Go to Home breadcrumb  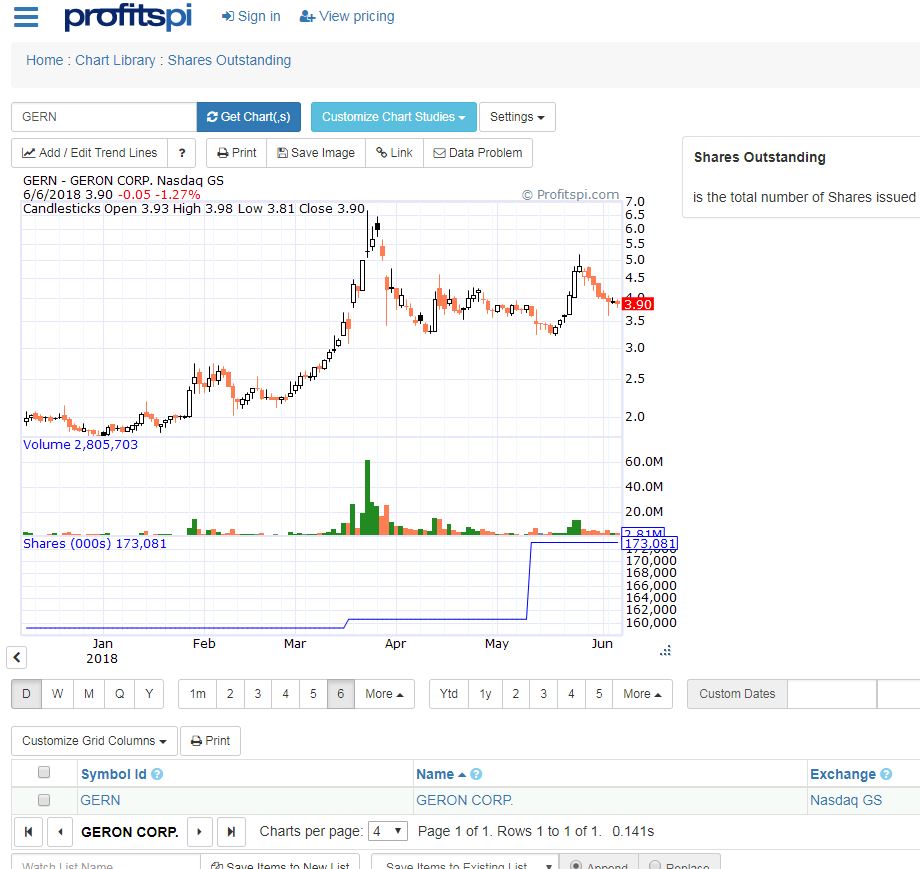(44, 60)
